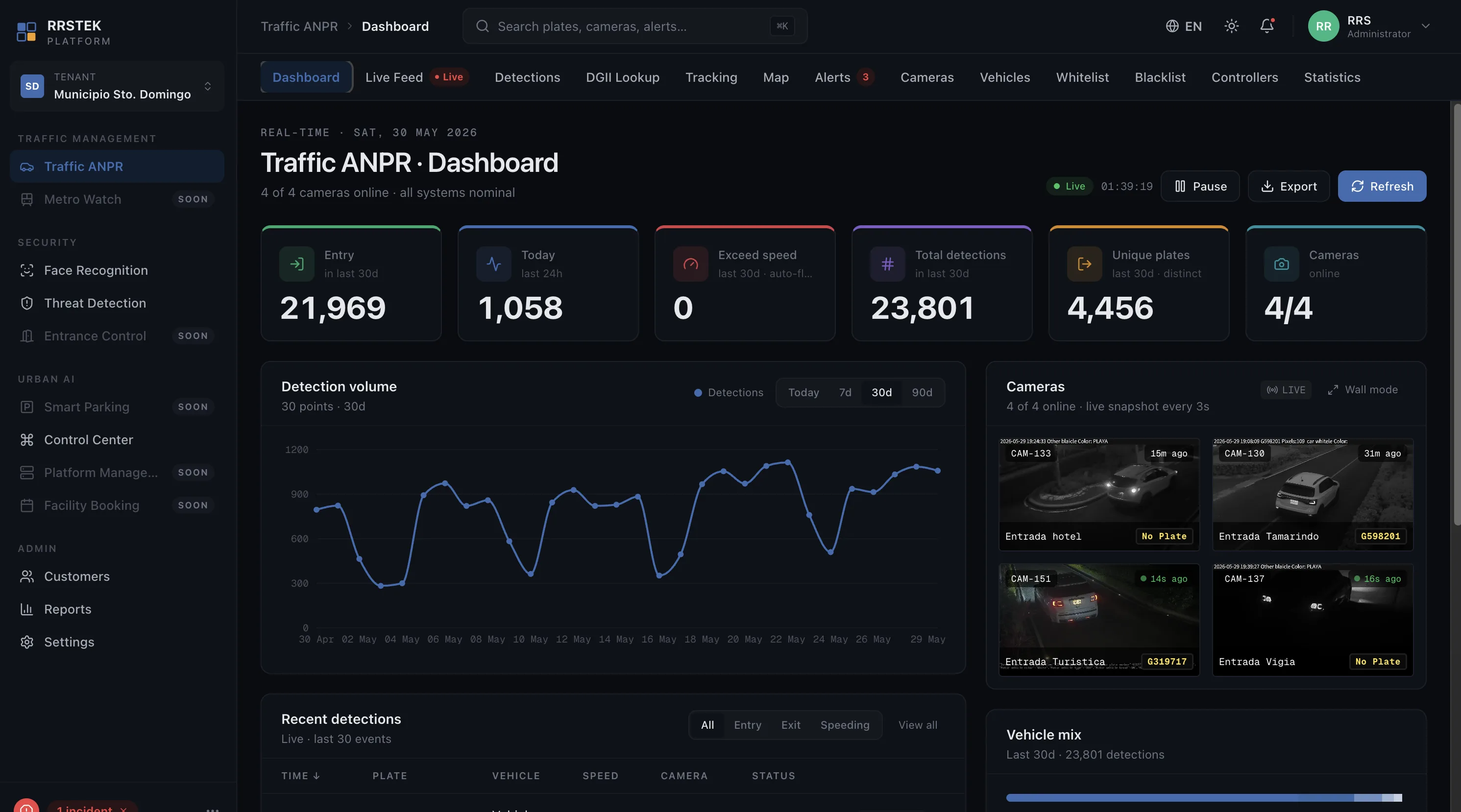1461x812 pixels.
Task: Filter recent detections by Entry
Action: 748,725
